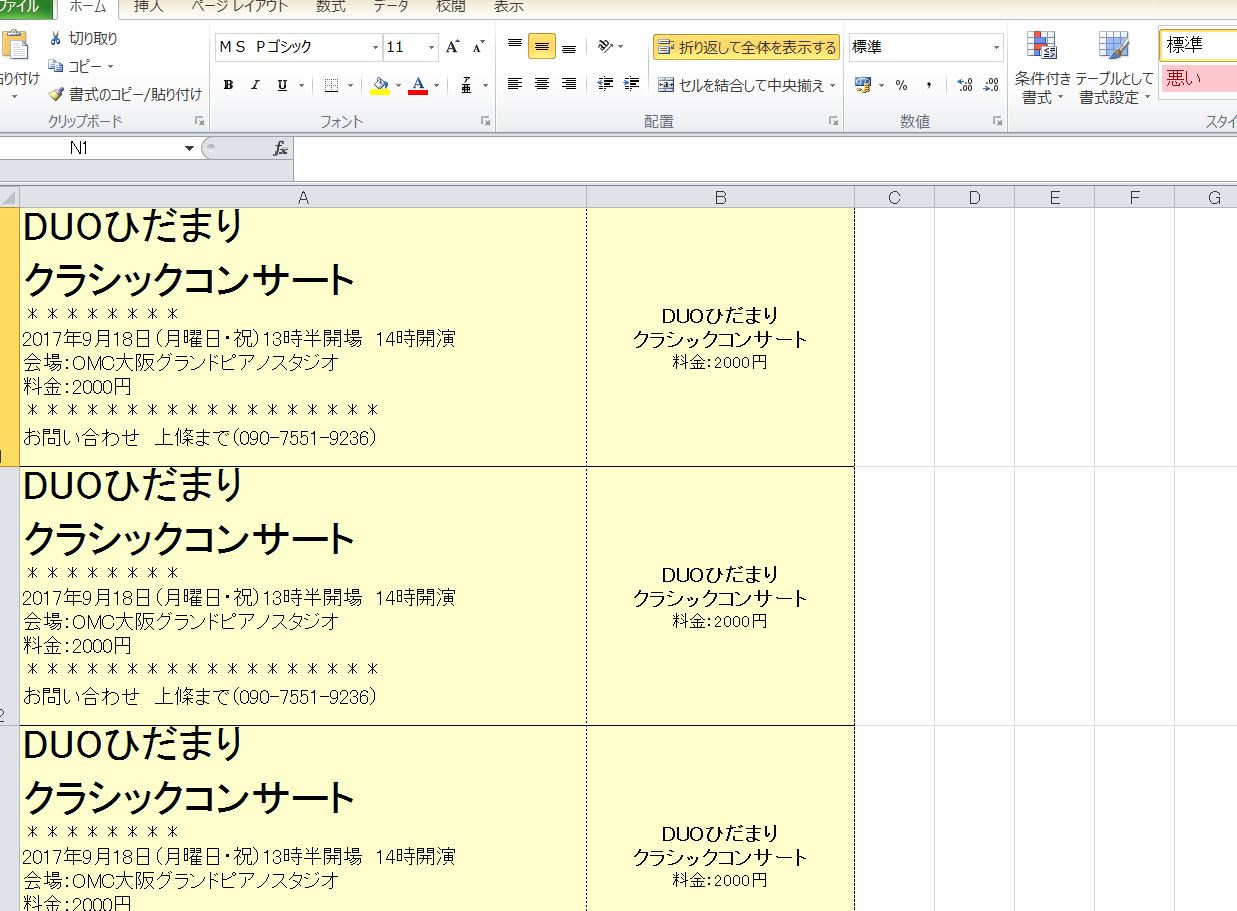Expand the fill color dropdown arrow
The width and height of the screenshot is (1237, 911).
tap(398, 86)
